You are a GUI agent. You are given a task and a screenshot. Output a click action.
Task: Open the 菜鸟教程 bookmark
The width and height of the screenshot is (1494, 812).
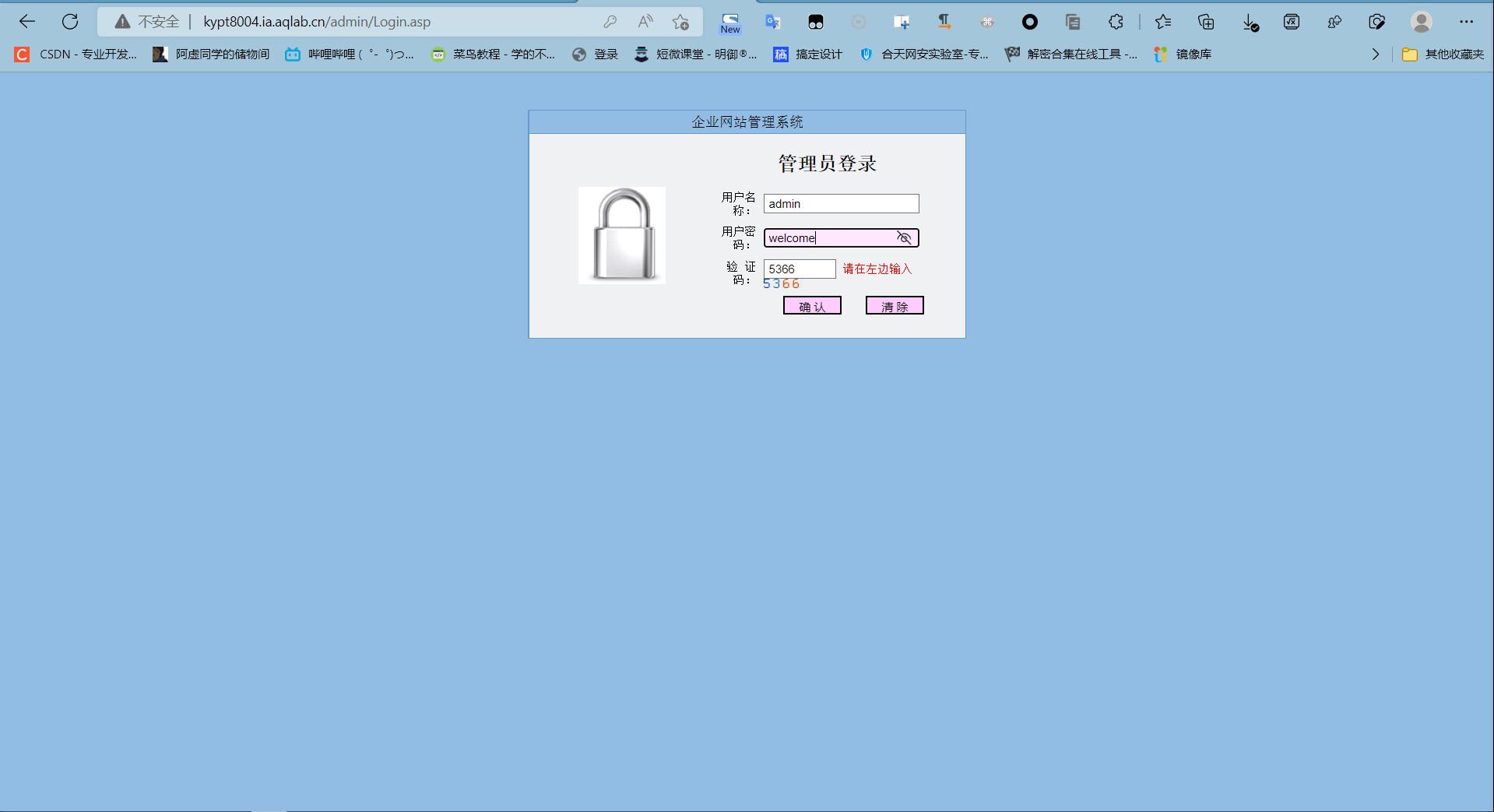[x=494, y=54]
